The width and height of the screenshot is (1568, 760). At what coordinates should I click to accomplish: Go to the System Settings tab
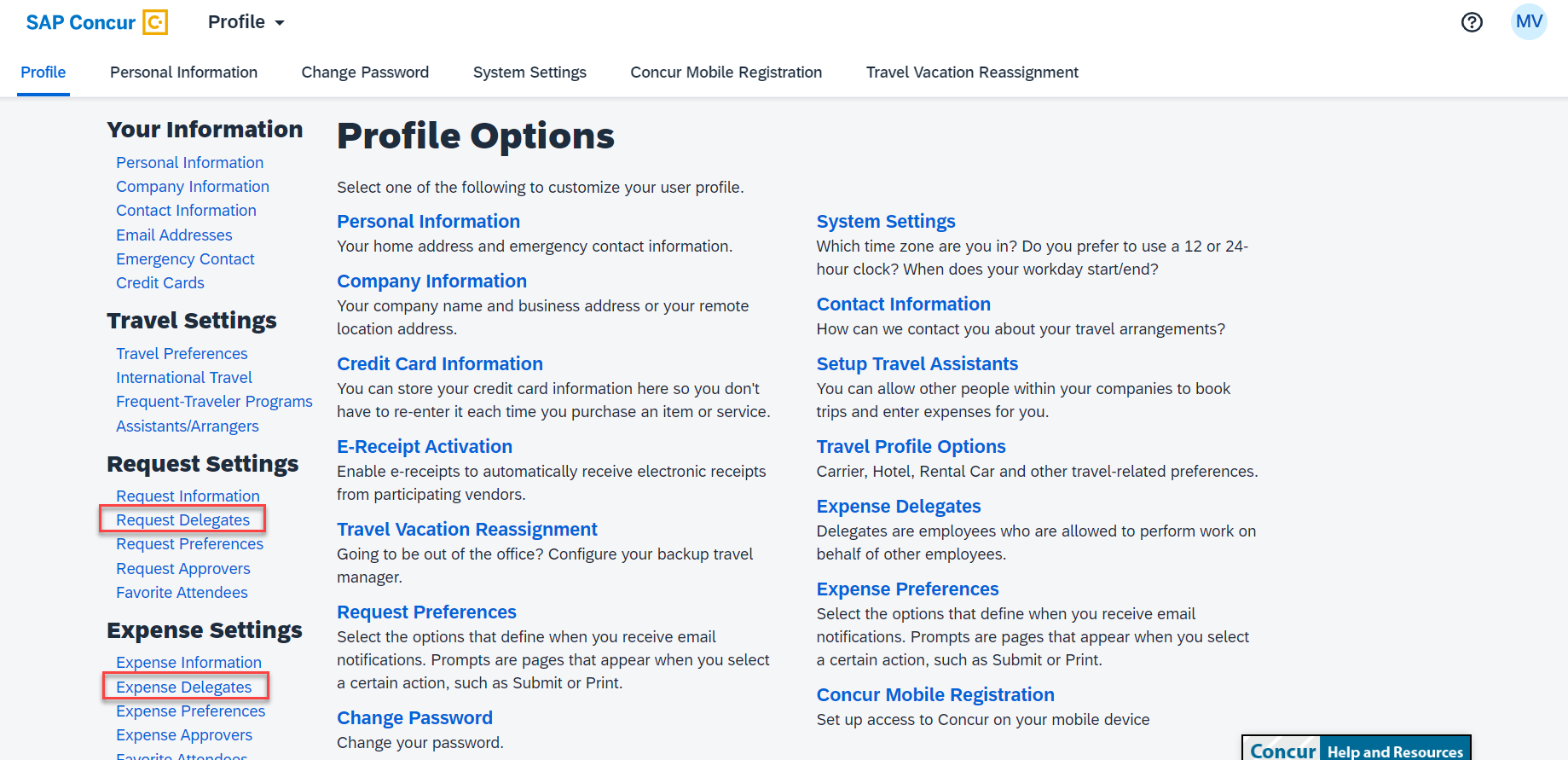pyautogui.click(x=529, y=73)
